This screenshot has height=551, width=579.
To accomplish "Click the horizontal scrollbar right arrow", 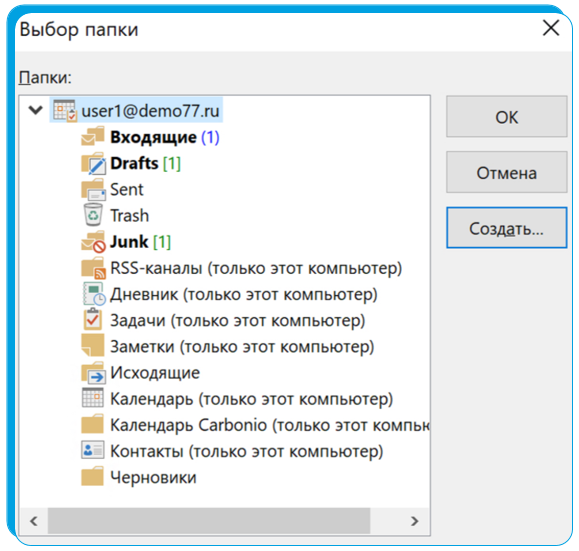I will coord(414,521).
